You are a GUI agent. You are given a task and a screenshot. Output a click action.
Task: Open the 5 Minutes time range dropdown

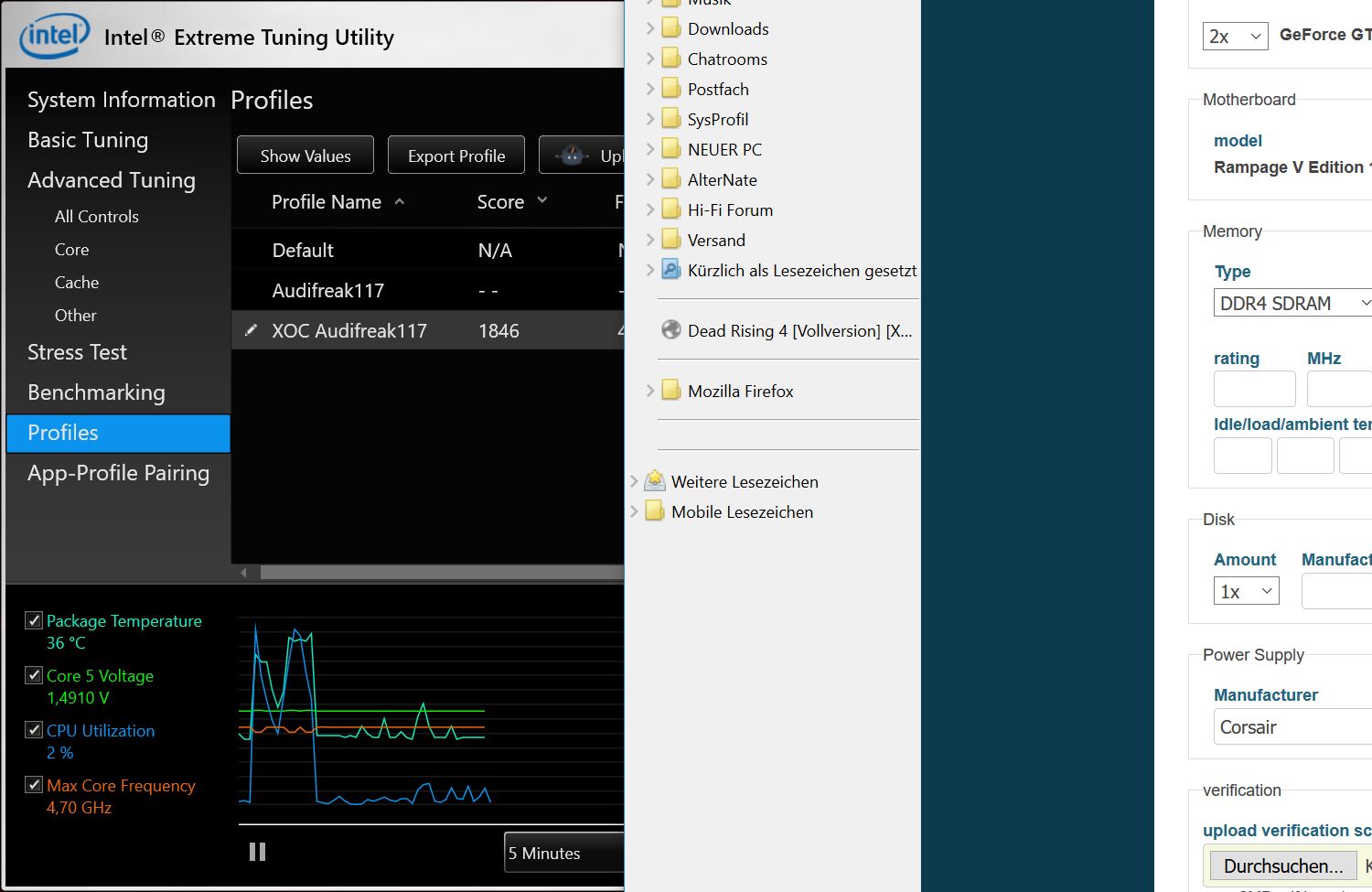(563, 853)
